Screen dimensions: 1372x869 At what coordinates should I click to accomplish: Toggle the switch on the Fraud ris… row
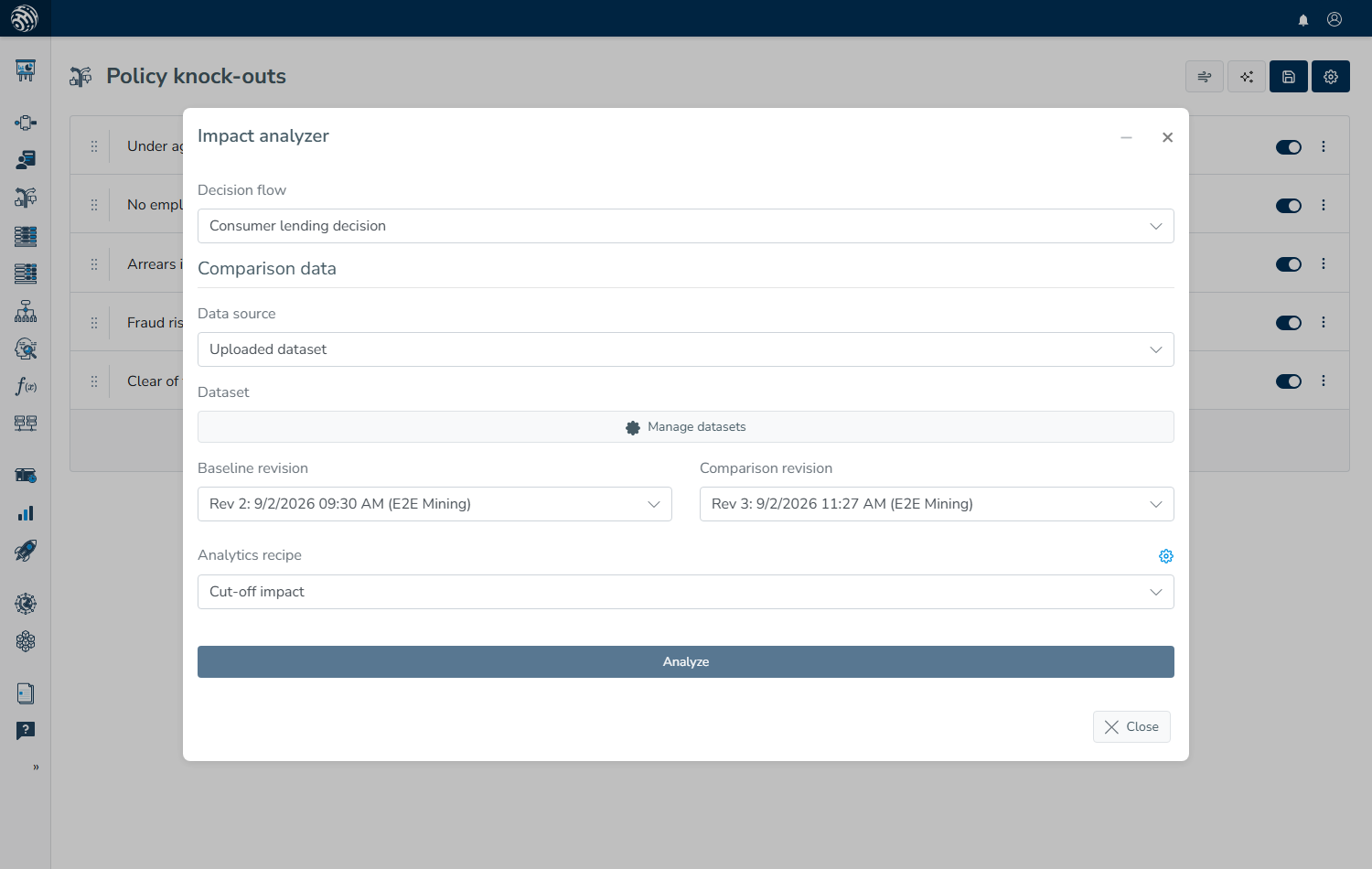(1289, 323)
